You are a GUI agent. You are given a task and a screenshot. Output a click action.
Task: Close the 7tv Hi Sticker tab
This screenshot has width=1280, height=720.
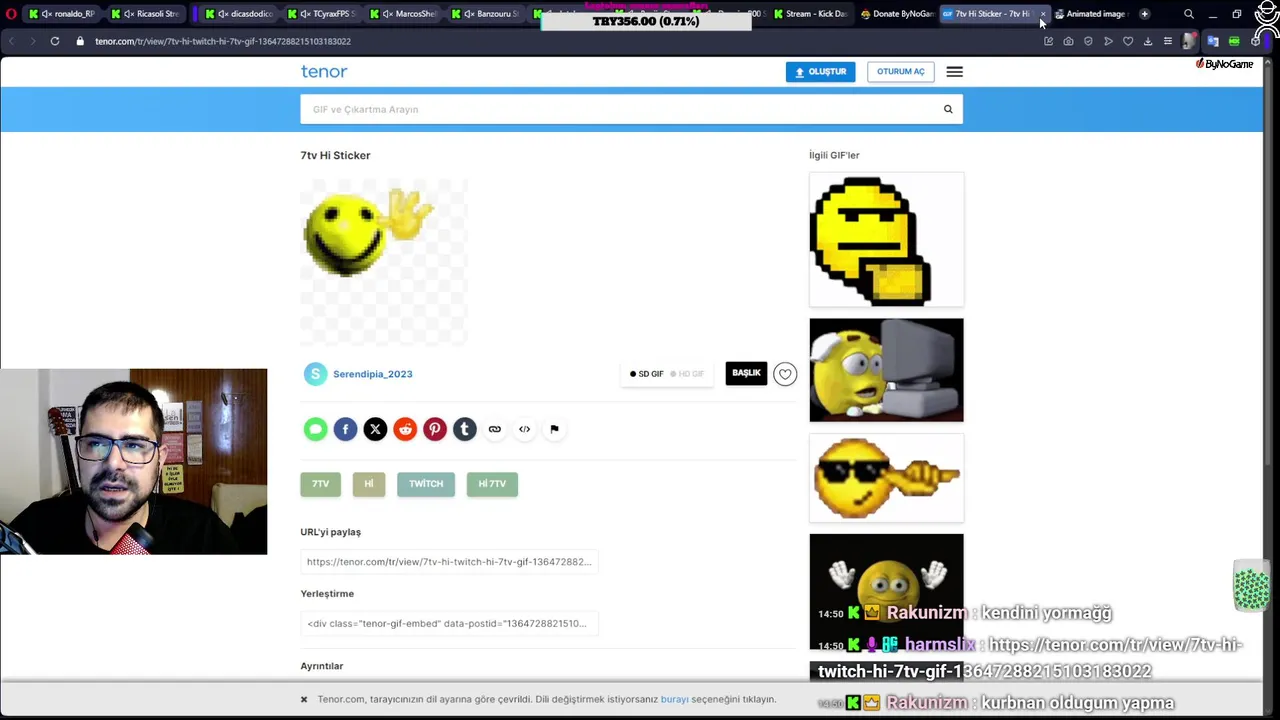point(1042,14)
